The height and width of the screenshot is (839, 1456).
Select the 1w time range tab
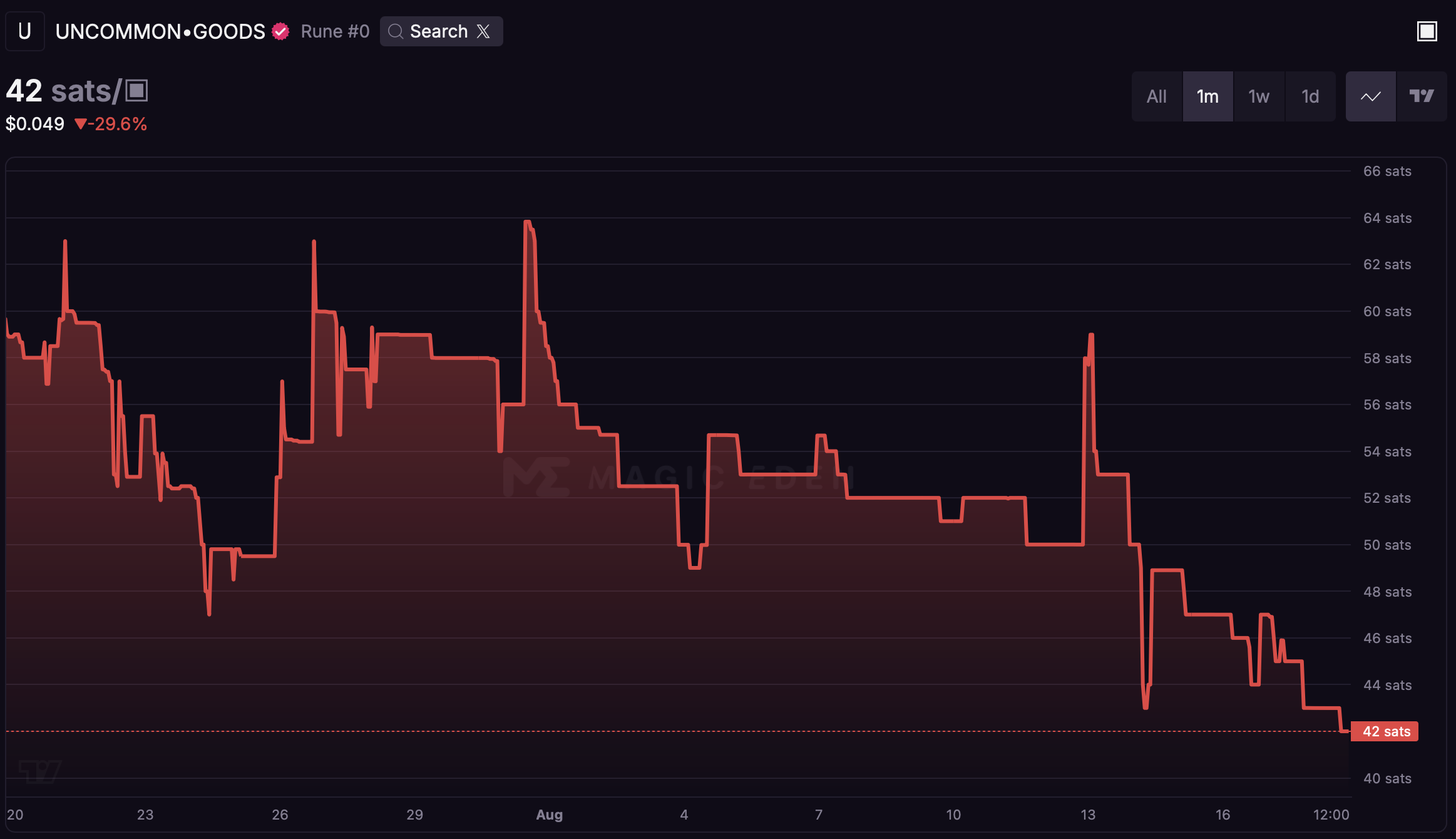(x=1259, y=96)
